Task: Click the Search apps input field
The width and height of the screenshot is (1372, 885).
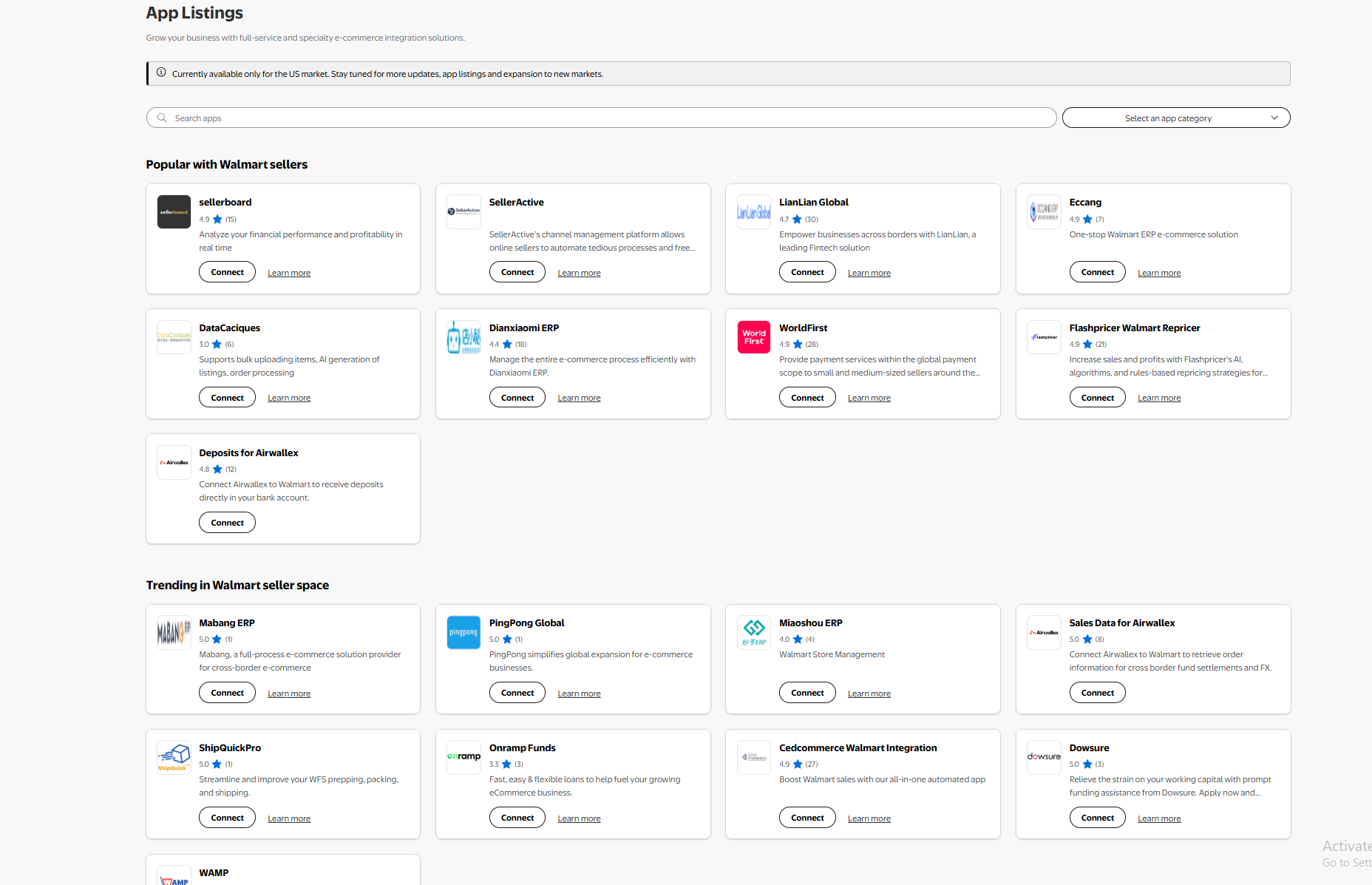Action: 601,118
